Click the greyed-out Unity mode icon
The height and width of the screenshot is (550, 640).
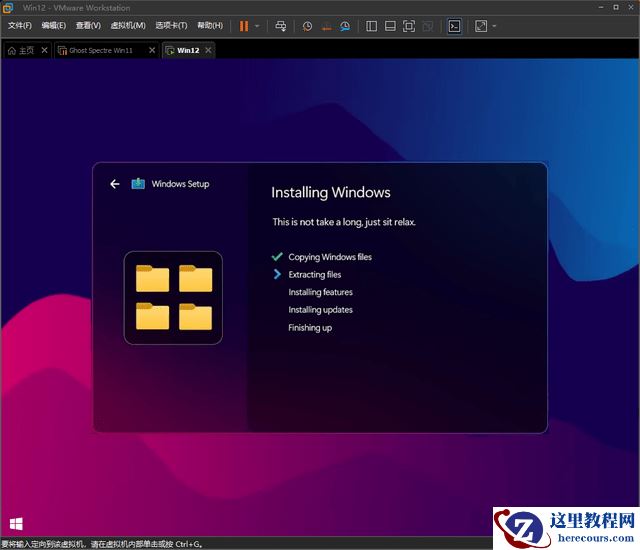[428, 27]
